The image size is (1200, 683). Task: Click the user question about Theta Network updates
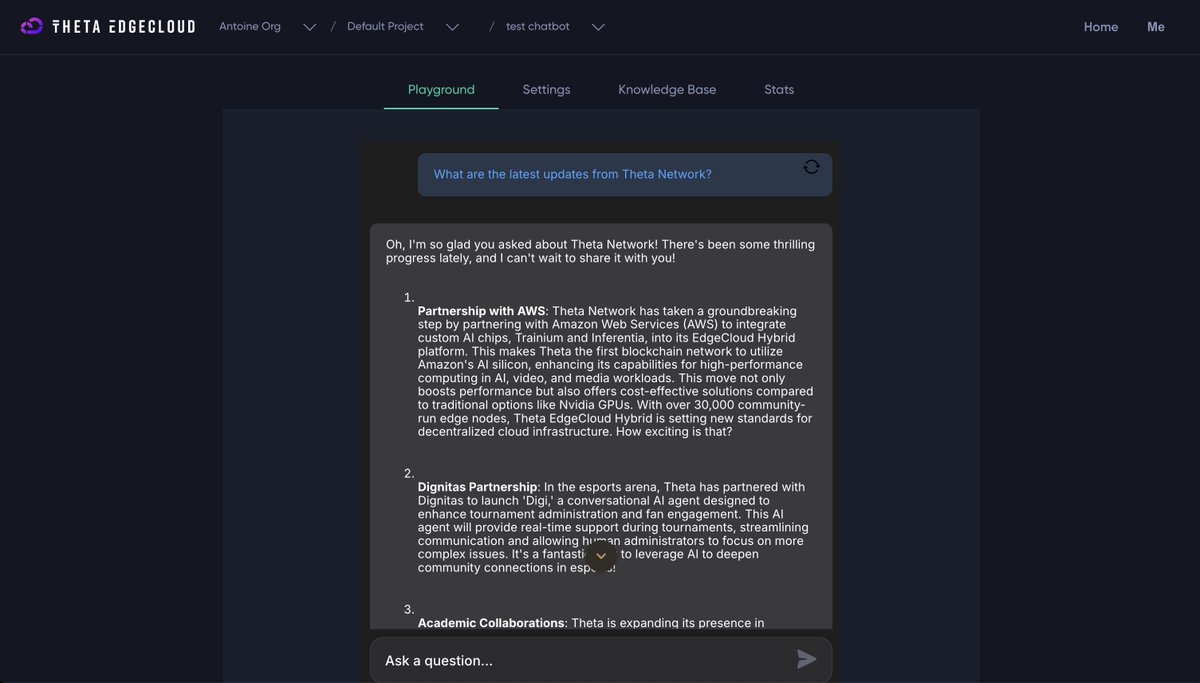point(573,174)
